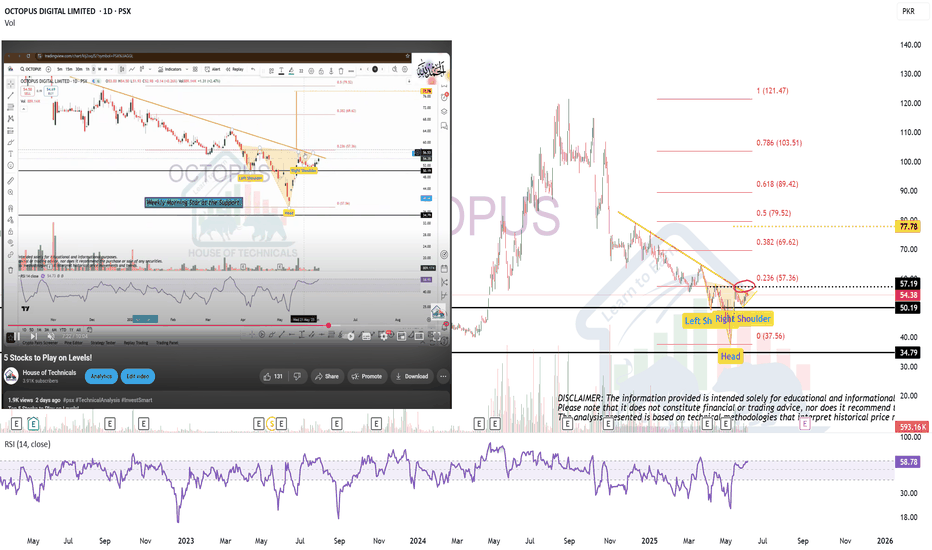
Task: Select the ruler measure tool
Action: (11, 180)
